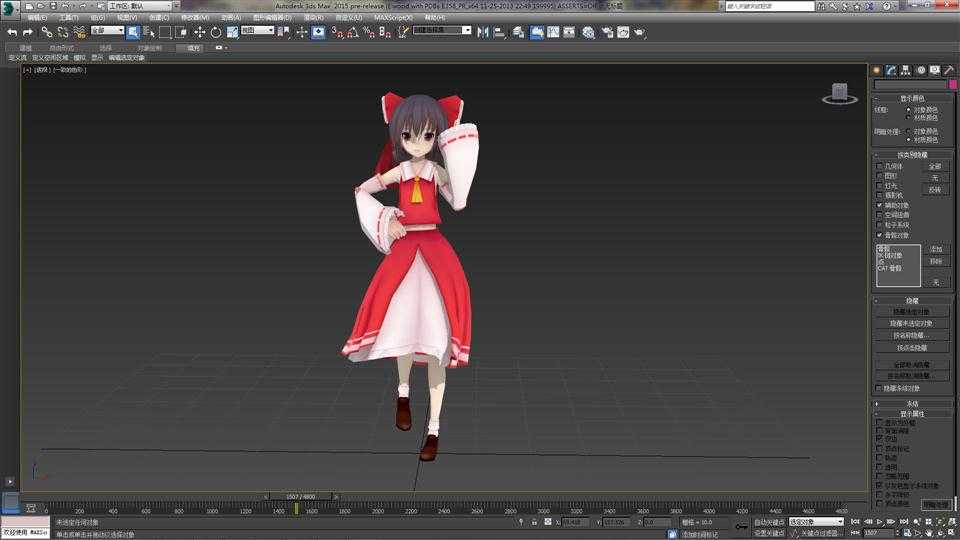The image size is (960, 540).
Task: Click the time slider showing 1507 / 4800
Action: (x=301, y=497)
